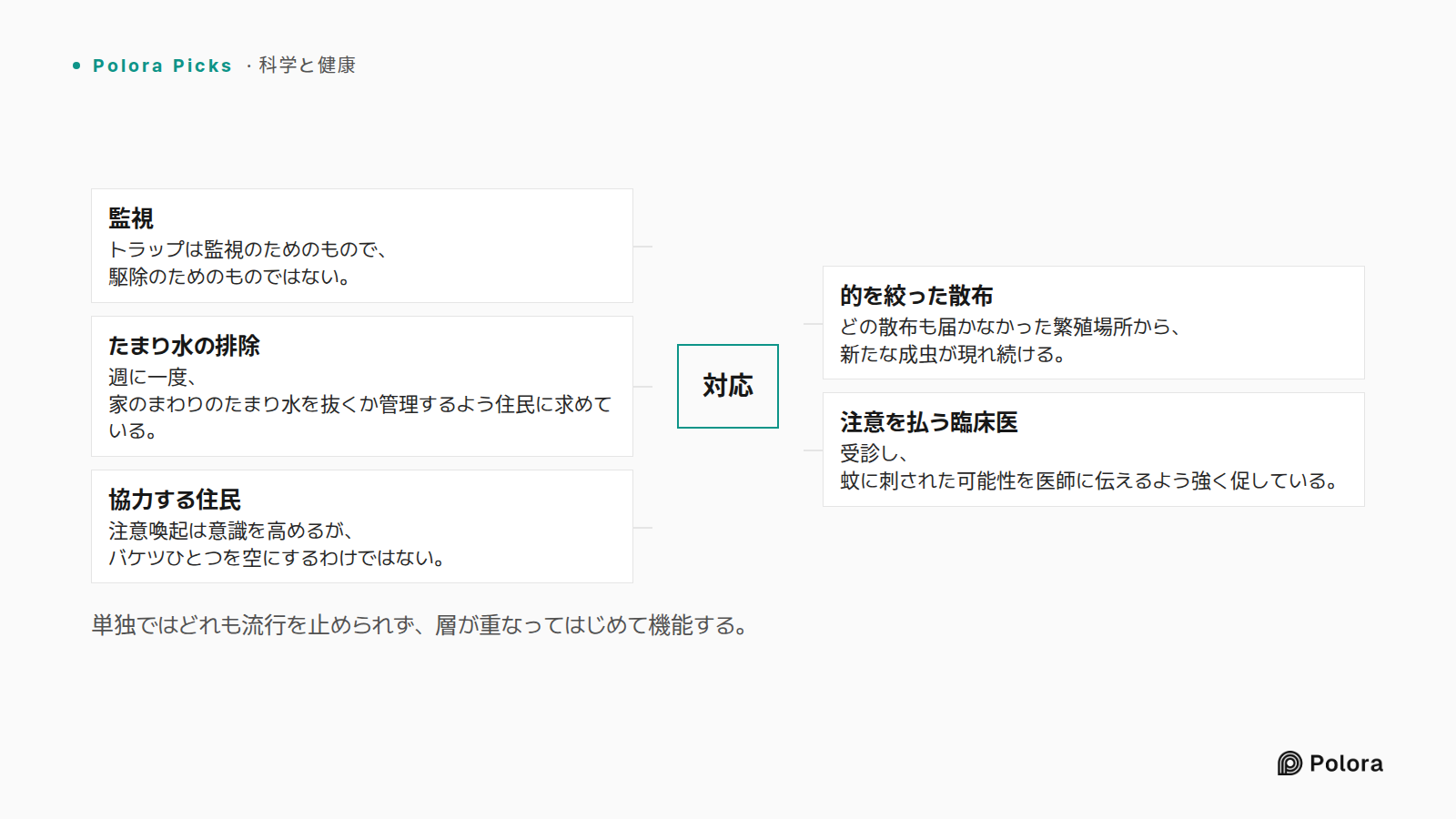Click text 新たな成虫が現れ続ける。
Screen dimensions: 1456x819
pos(954,354)
